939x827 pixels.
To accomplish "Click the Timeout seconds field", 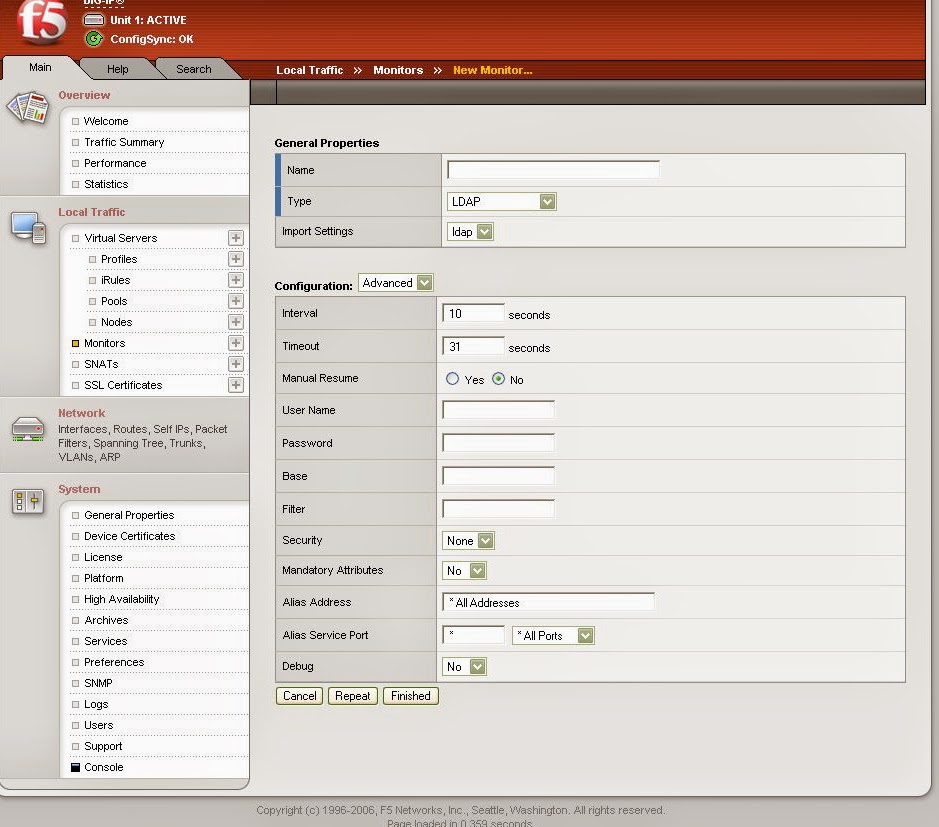I will [x=473, y=346].
